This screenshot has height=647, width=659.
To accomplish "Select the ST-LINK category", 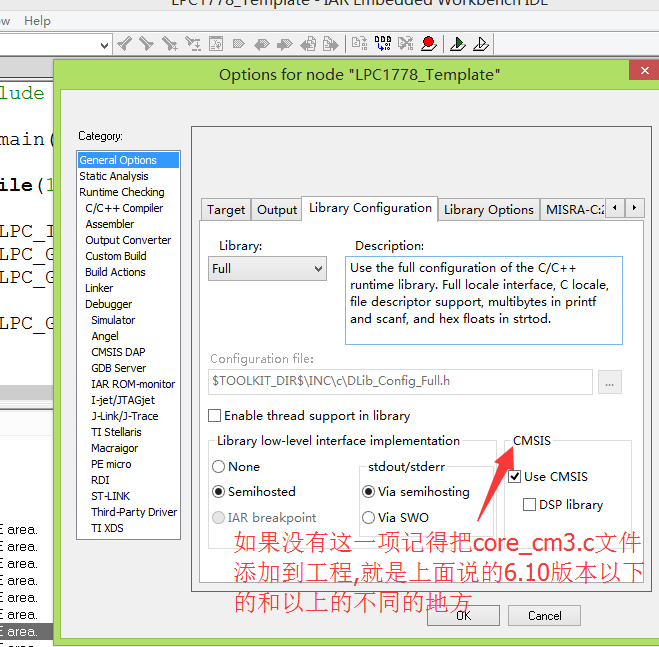I will (129, 496).
